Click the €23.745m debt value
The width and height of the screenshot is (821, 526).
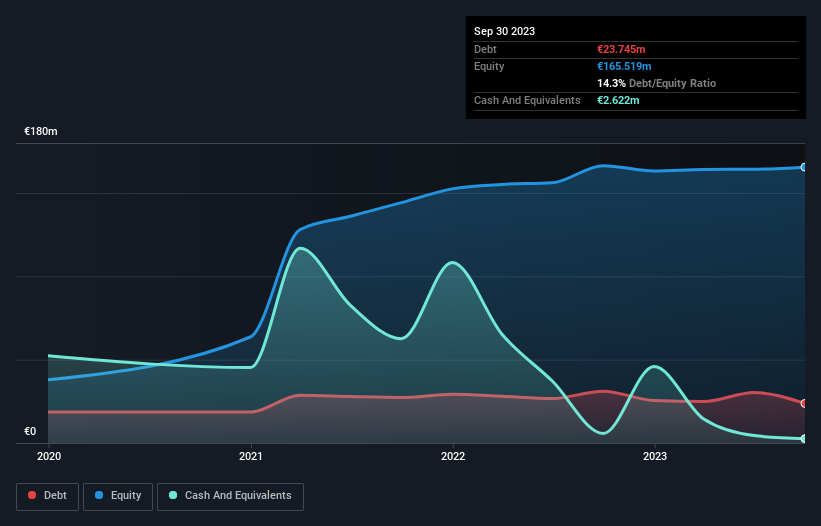click(621, 49)
